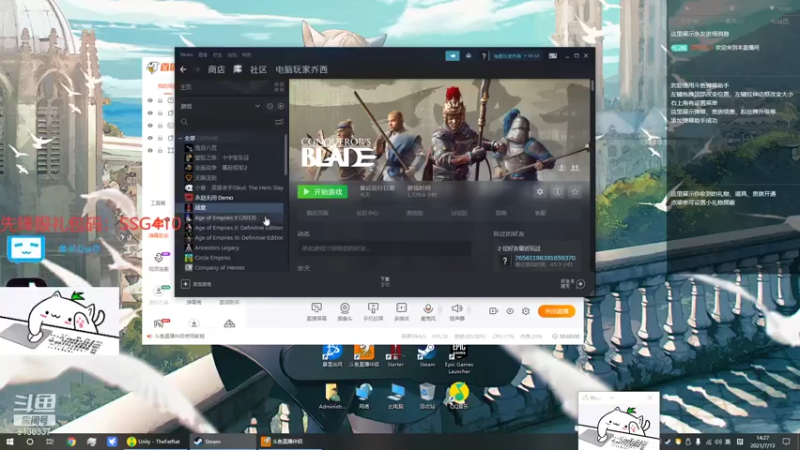The height and width of the screenshot is (450, 800).
Task: Click Steam's forward navigation arrow
Action: [x=197, y=69]
